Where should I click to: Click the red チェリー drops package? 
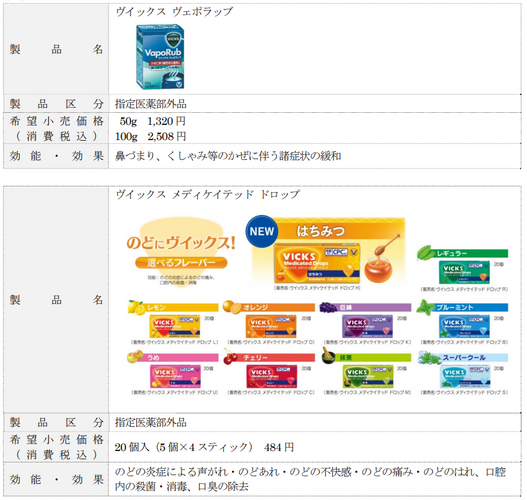pyautogui.click(x=272, y=376)
